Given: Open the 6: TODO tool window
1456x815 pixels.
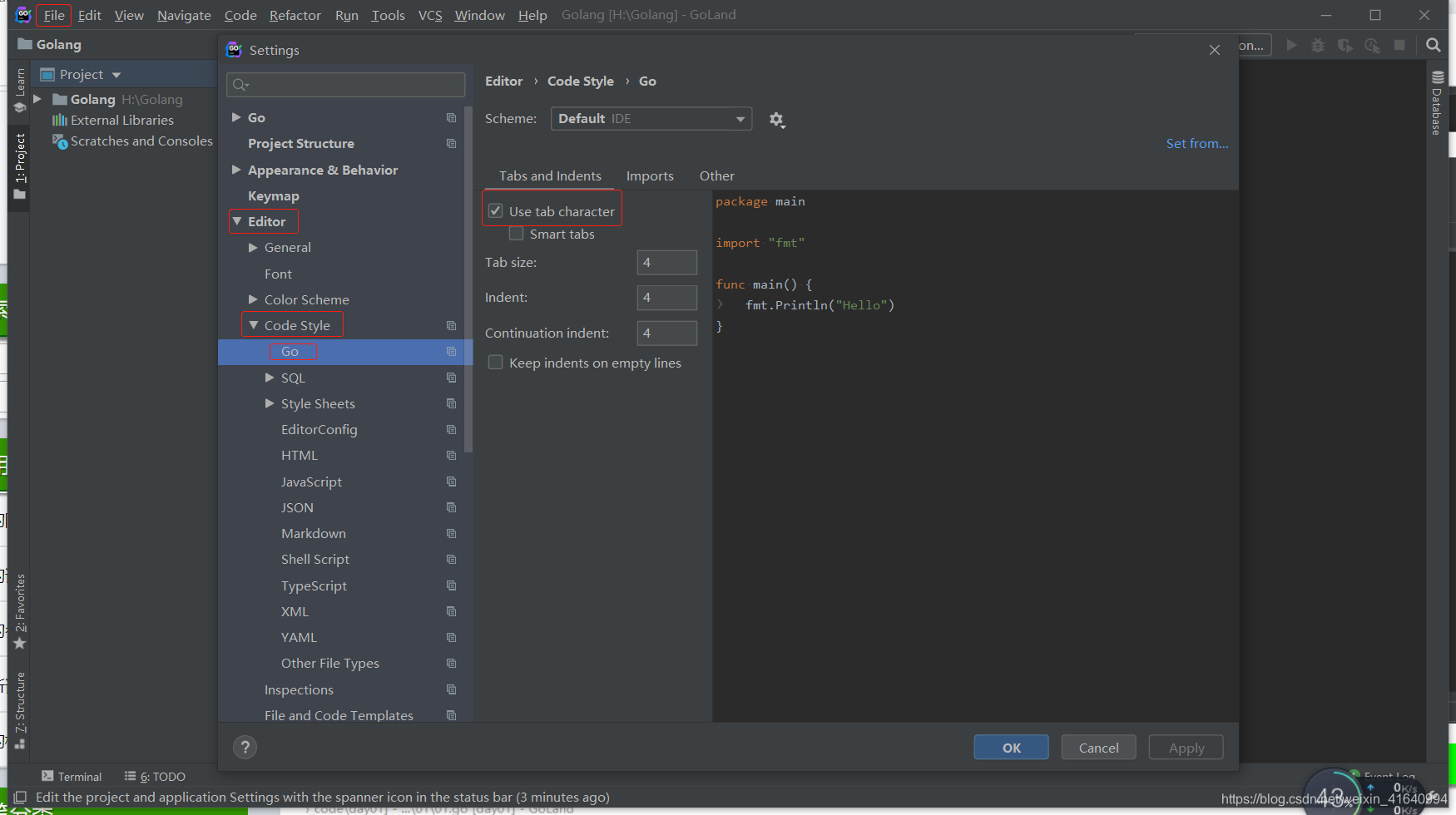Looking at the screenshot, I should [155, 776].
